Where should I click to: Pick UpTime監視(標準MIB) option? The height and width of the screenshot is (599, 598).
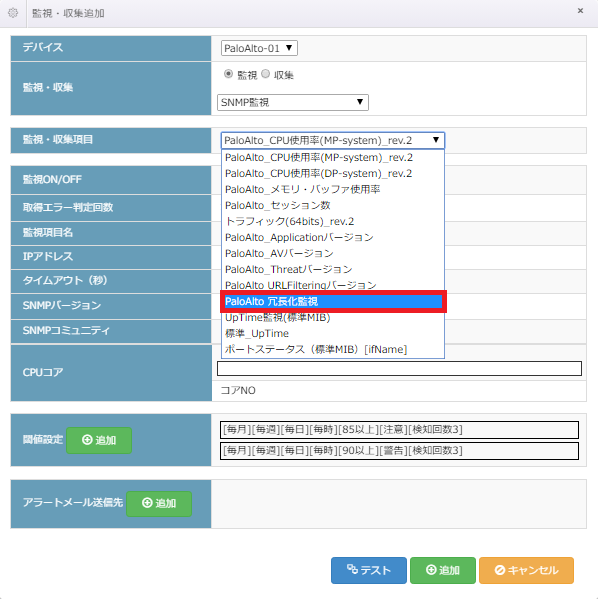point(333,317)
